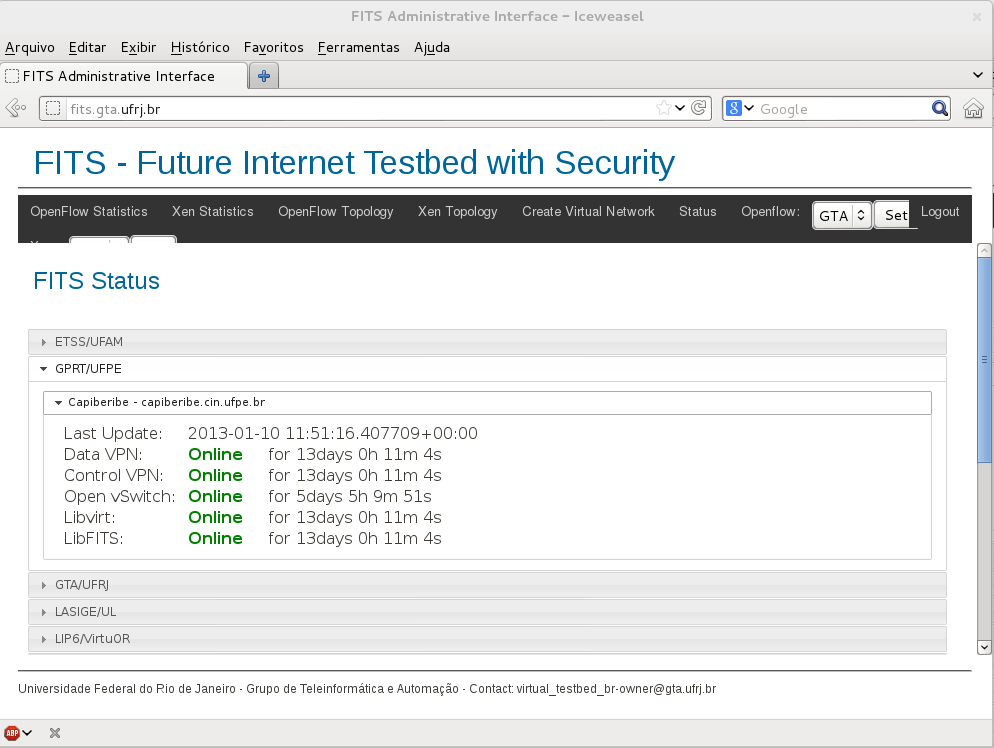The height and width of the screenshot is (748, 994).
Task: Expand the ETSS/UFAM section
Action: coord(88,342)
